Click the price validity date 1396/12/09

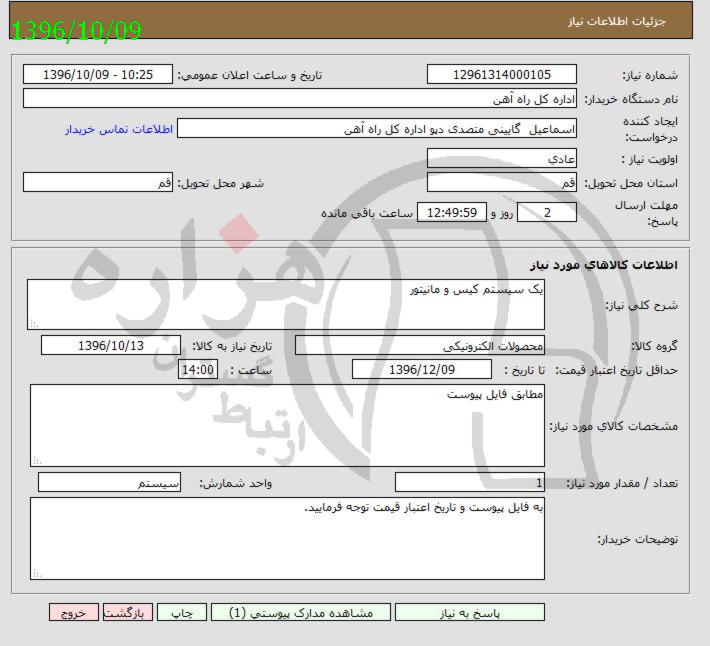(422, 369)
